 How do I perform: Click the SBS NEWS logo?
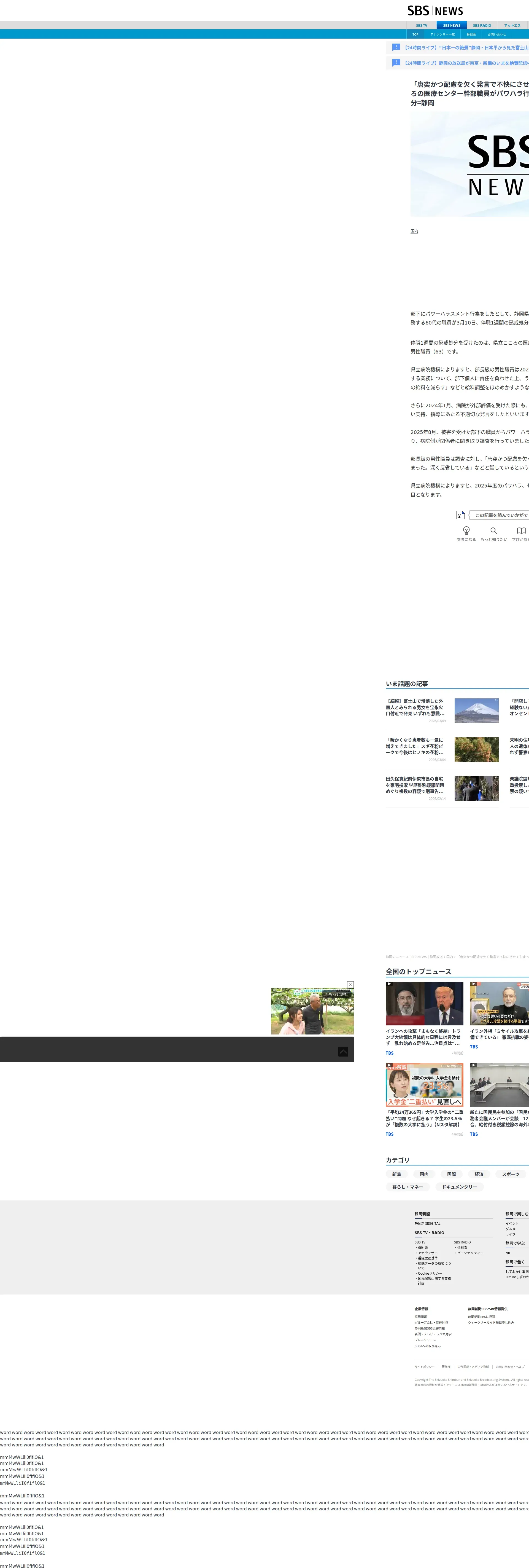tap(435, 11)
